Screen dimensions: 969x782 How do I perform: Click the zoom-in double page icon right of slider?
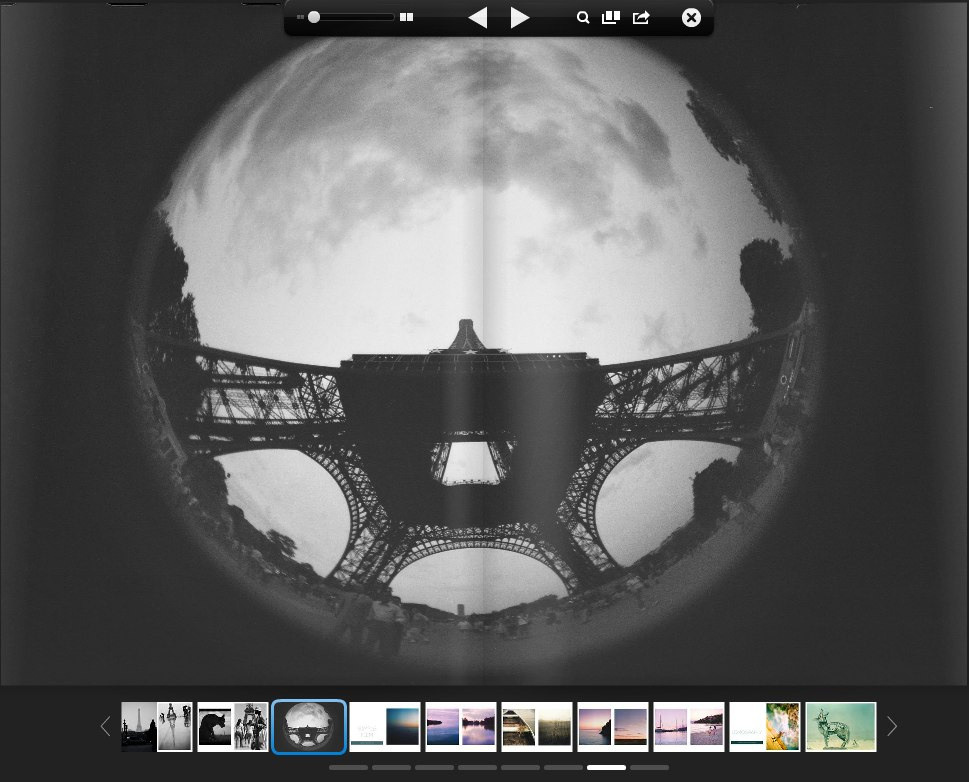(x=406, y=18)
